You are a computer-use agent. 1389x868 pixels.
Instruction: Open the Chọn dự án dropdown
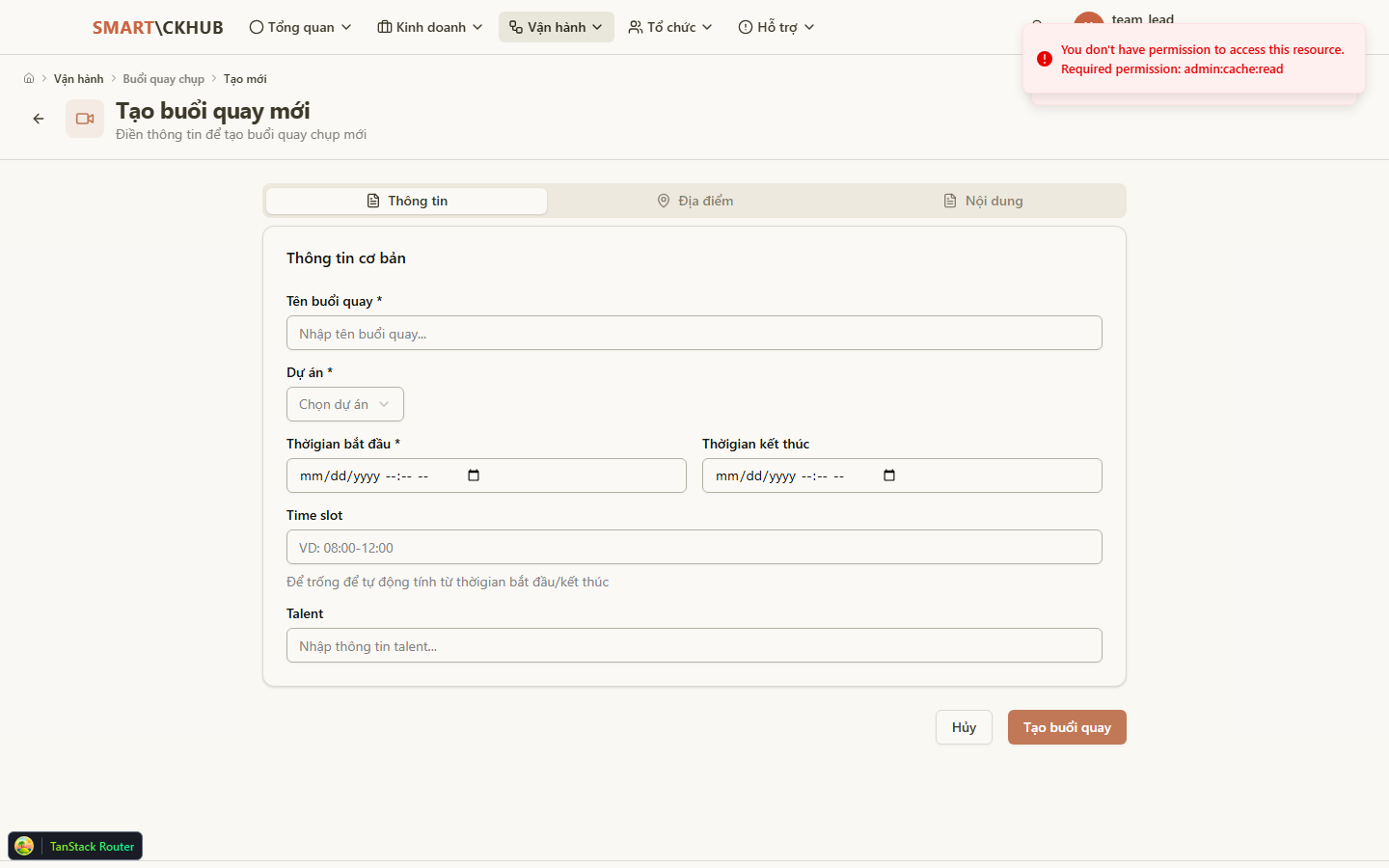coord(344,404)
